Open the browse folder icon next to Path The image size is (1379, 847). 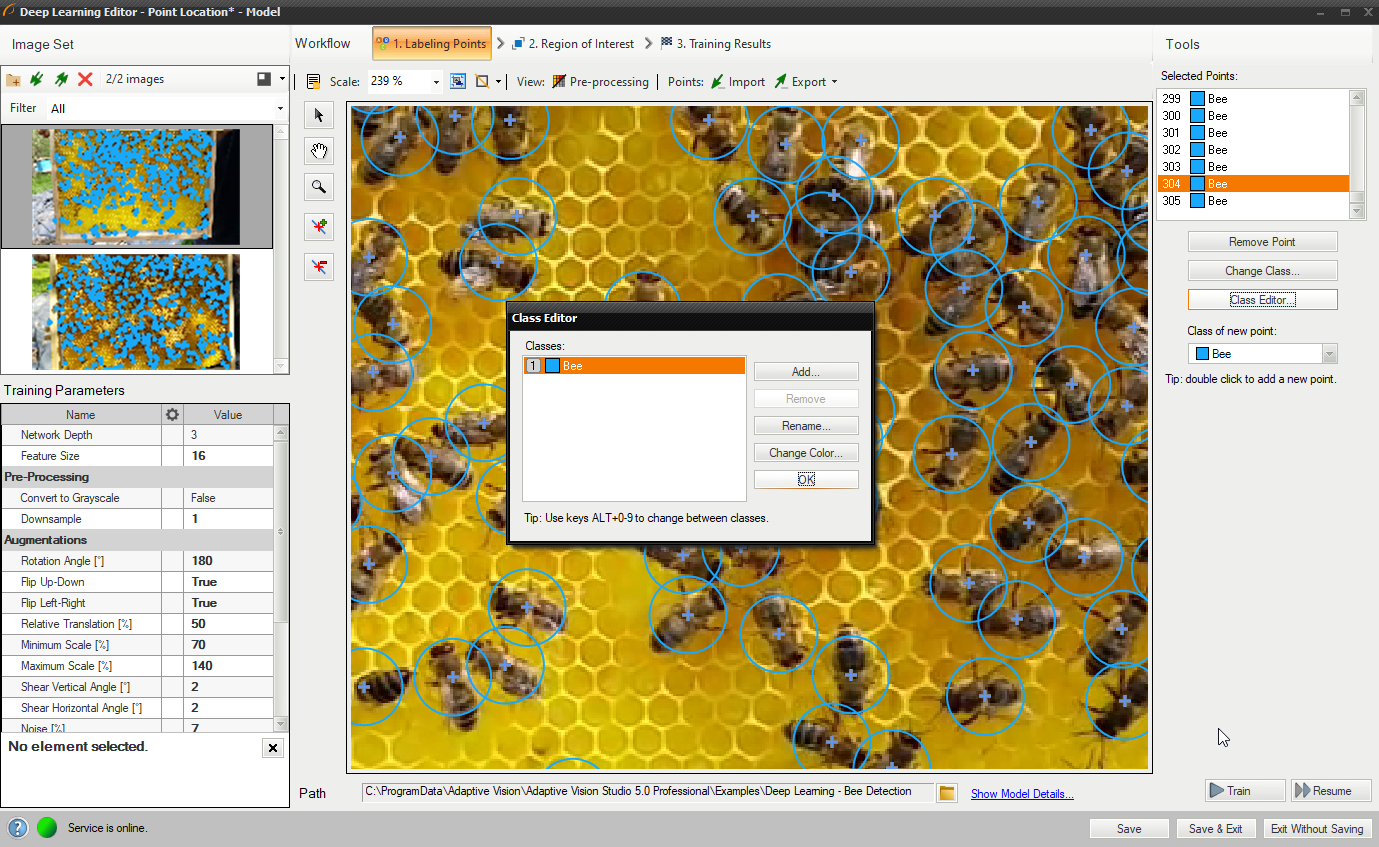(x=947, y=793)
